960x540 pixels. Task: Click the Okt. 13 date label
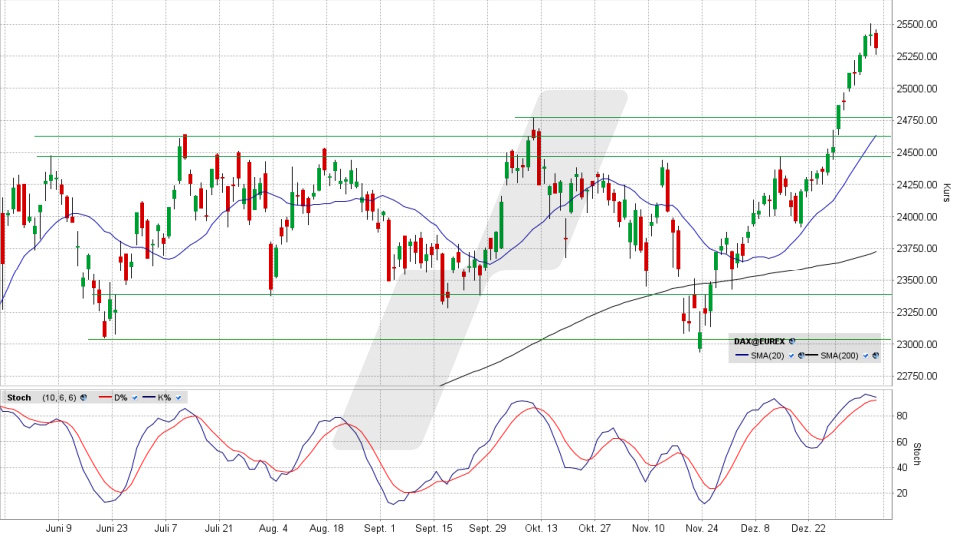(541, 528)
